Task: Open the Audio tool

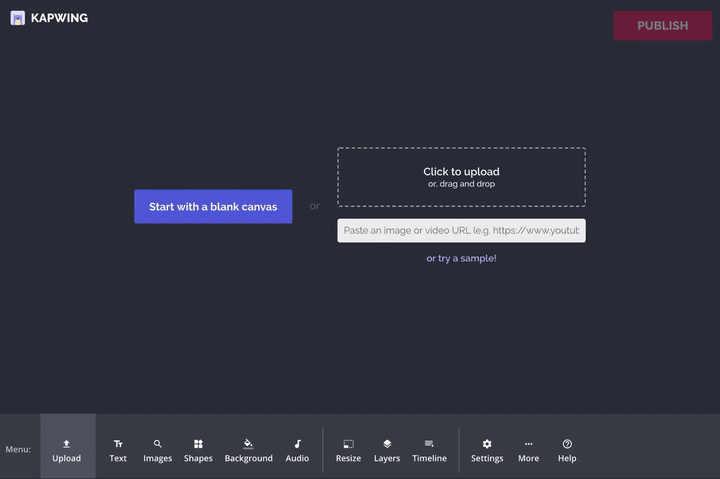Action: [x=297, y=450]
